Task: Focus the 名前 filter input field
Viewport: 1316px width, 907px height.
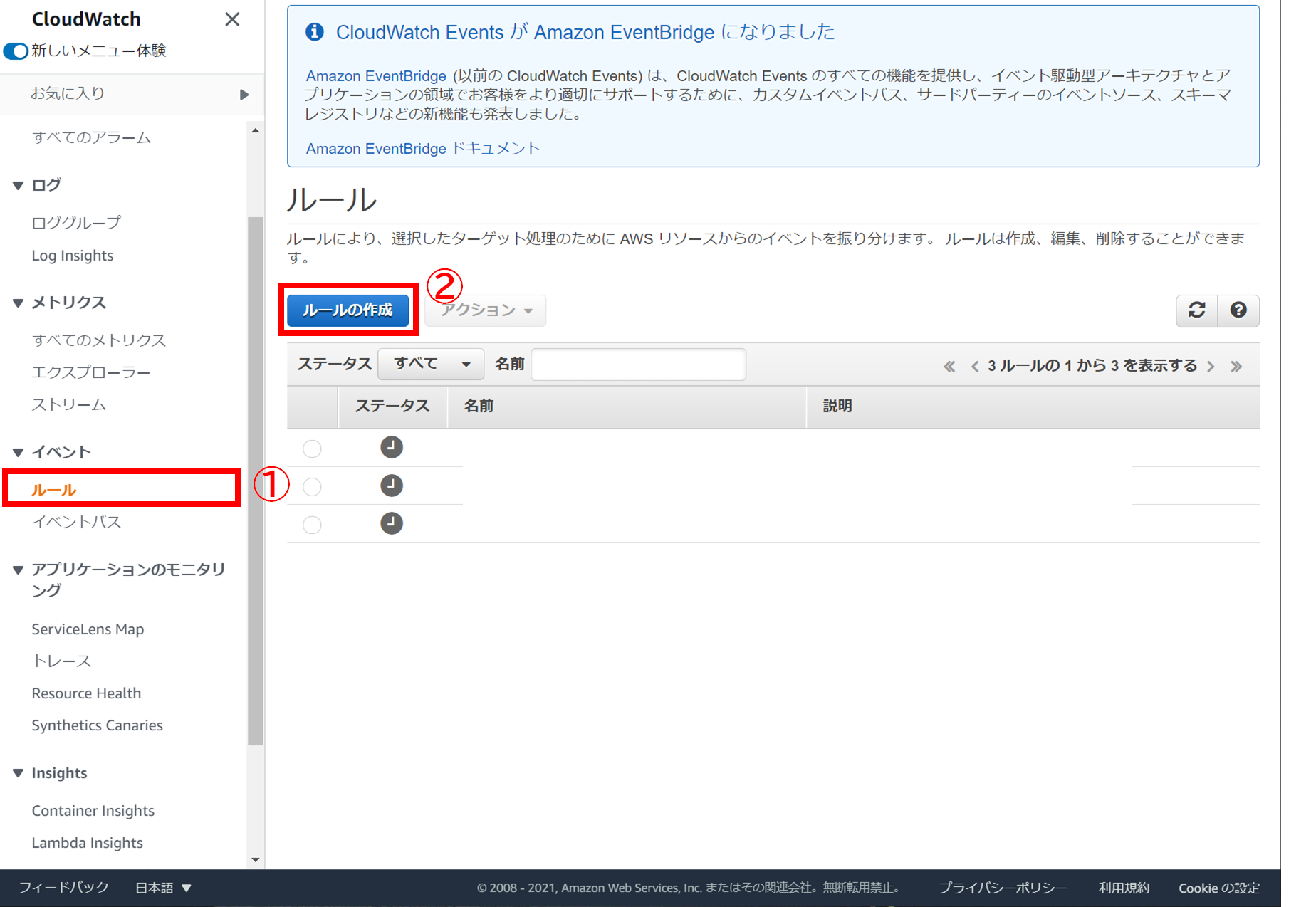Action: click(638, 365)
